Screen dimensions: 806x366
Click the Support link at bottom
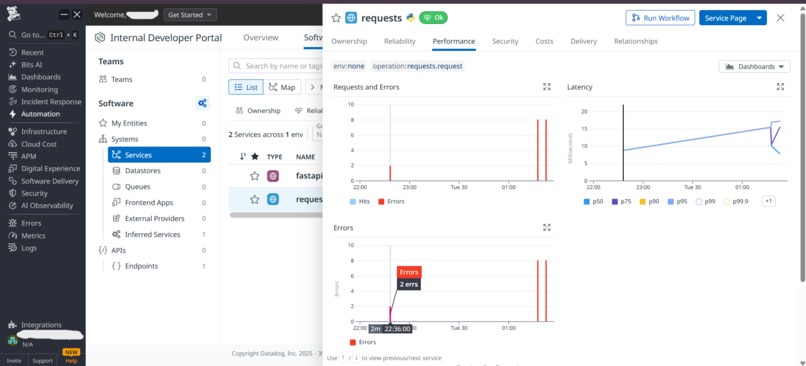pos(43,361)
